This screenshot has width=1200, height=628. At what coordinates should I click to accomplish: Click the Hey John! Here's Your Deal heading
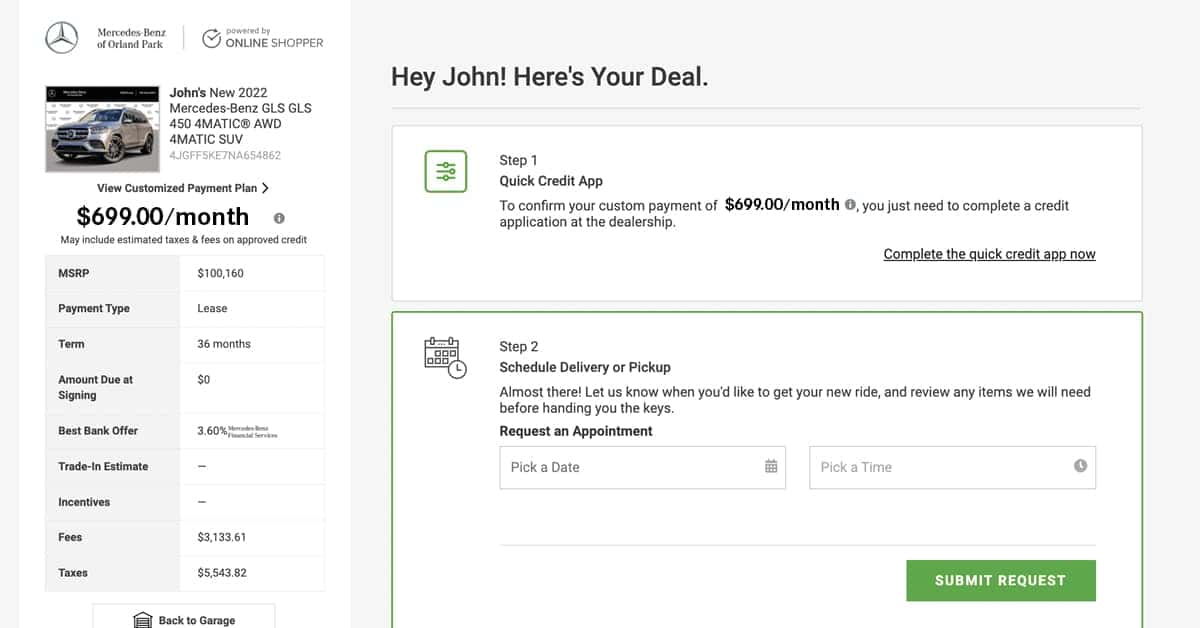point(550,77)
